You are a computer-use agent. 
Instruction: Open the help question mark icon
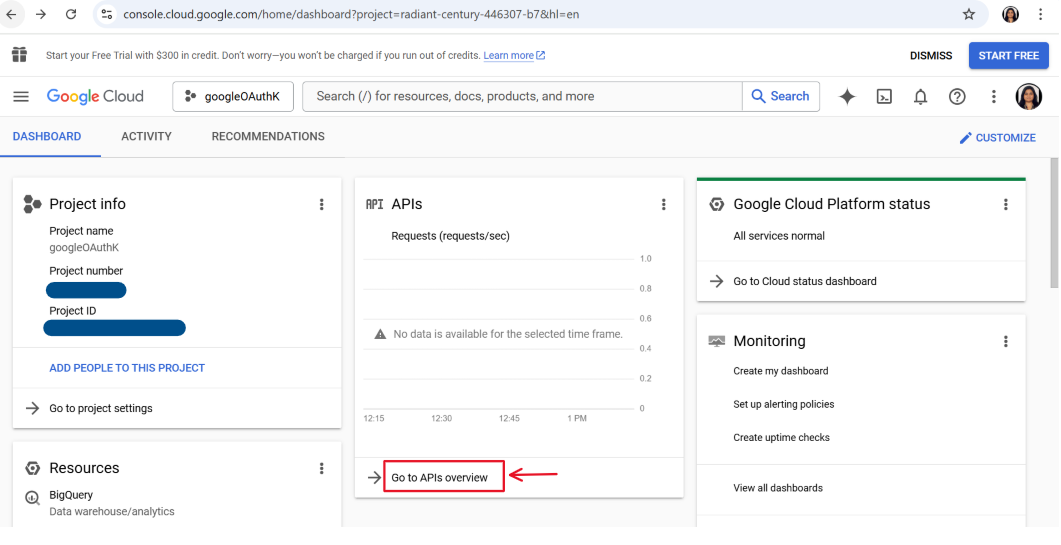pyautogui.click(x=957, y=97)
